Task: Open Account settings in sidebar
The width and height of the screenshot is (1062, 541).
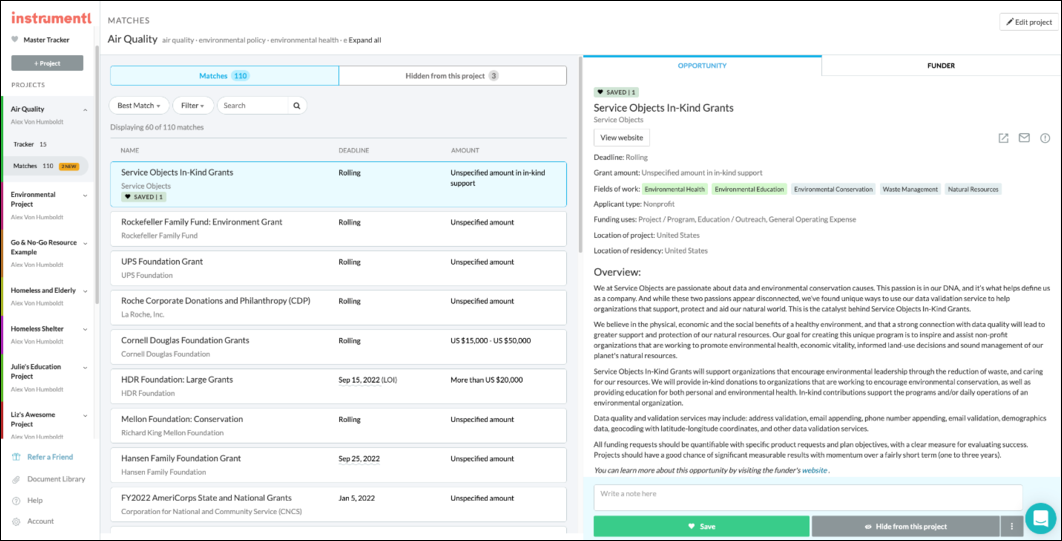Action: (41, 521)
